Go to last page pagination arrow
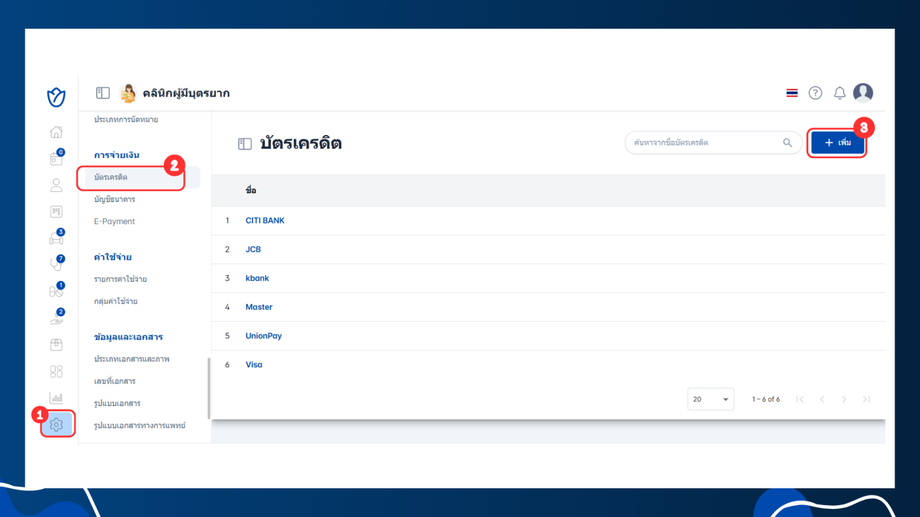This screenshot has height=517, width=920. pyautogui.click(x=867, y=399)
